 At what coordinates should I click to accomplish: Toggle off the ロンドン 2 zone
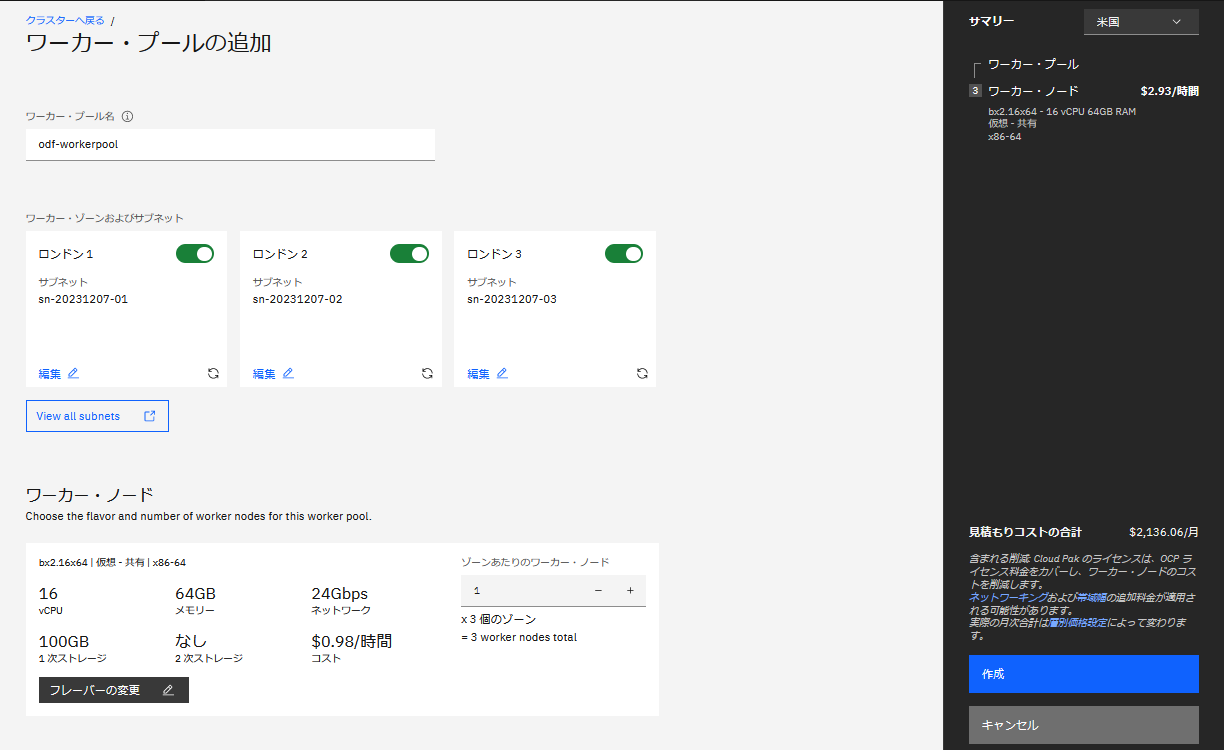click(409, 254)
